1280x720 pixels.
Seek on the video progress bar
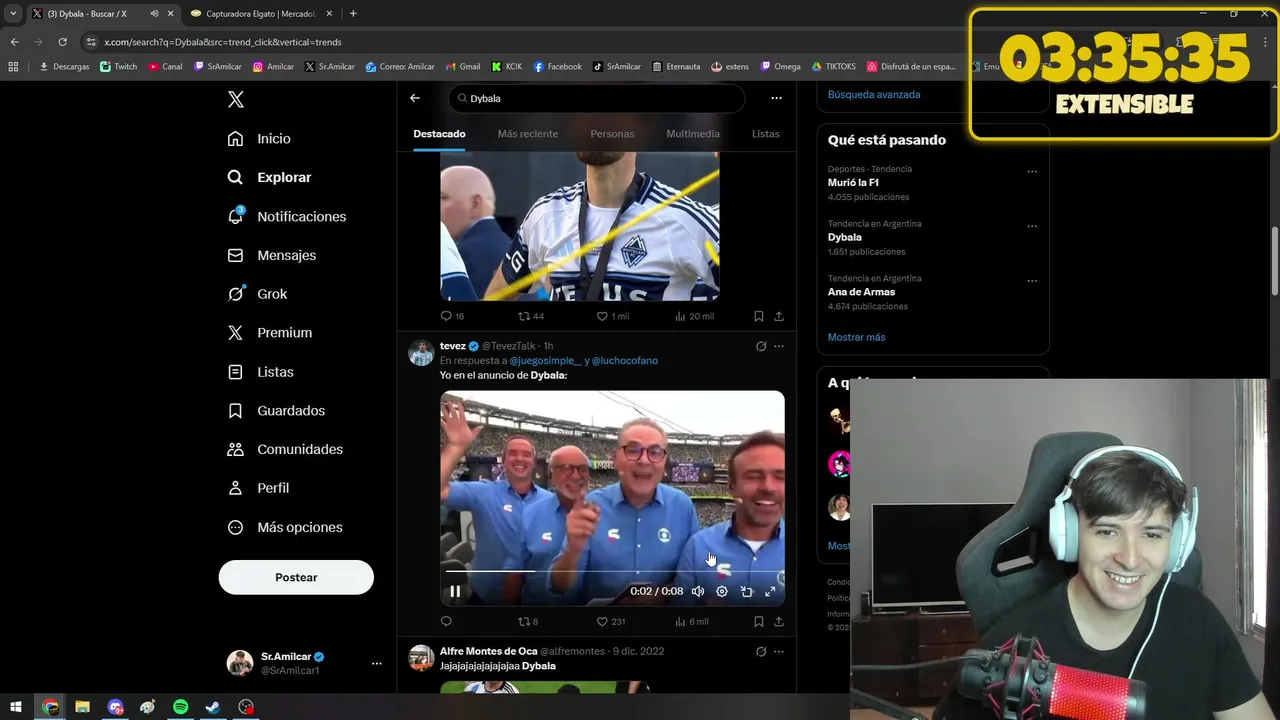point(612,571)
